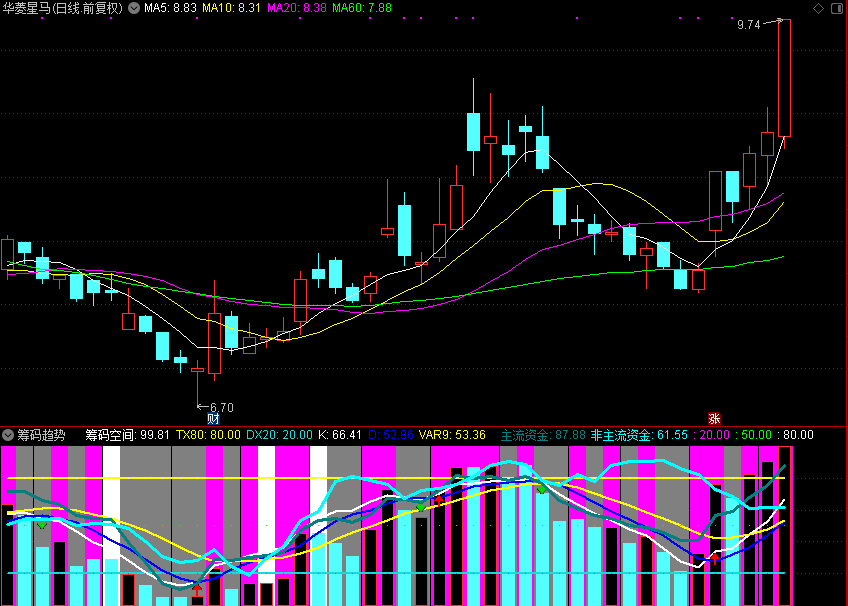Click the 筹码趋势 indicator name
Viewport: 848px width, 606px height.
tap(41, 435)
